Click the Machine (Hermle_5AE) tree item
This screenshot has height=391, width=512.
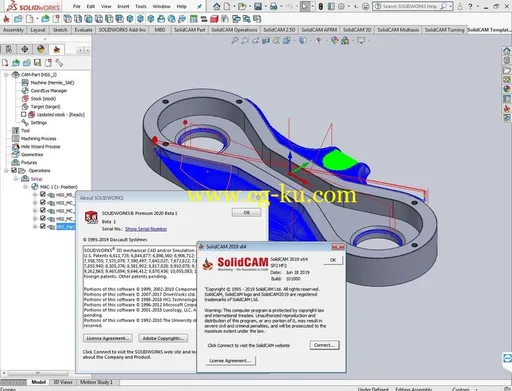coord(52,83)
